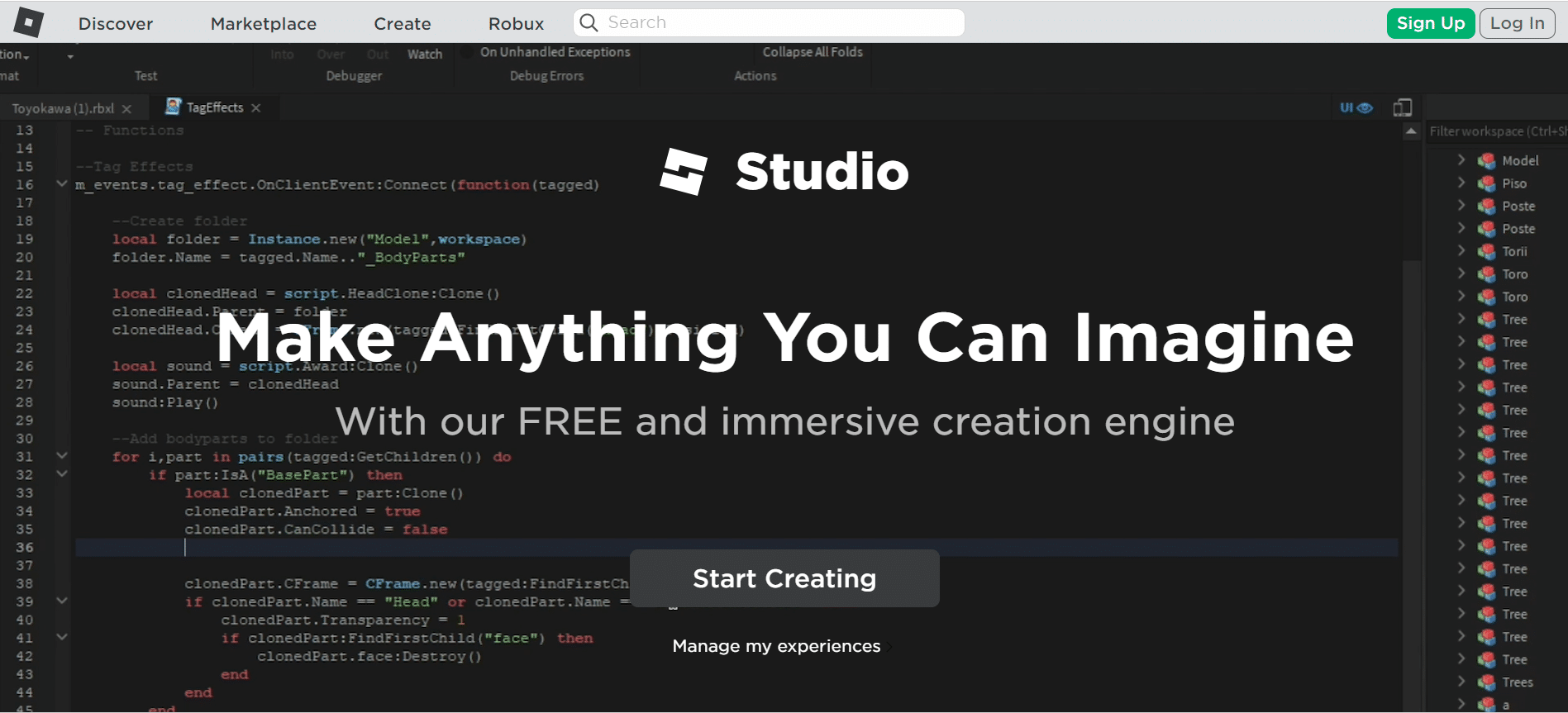Select the Model row in Explorer
Screen dimensions: 1568x713
(1520, 160)
